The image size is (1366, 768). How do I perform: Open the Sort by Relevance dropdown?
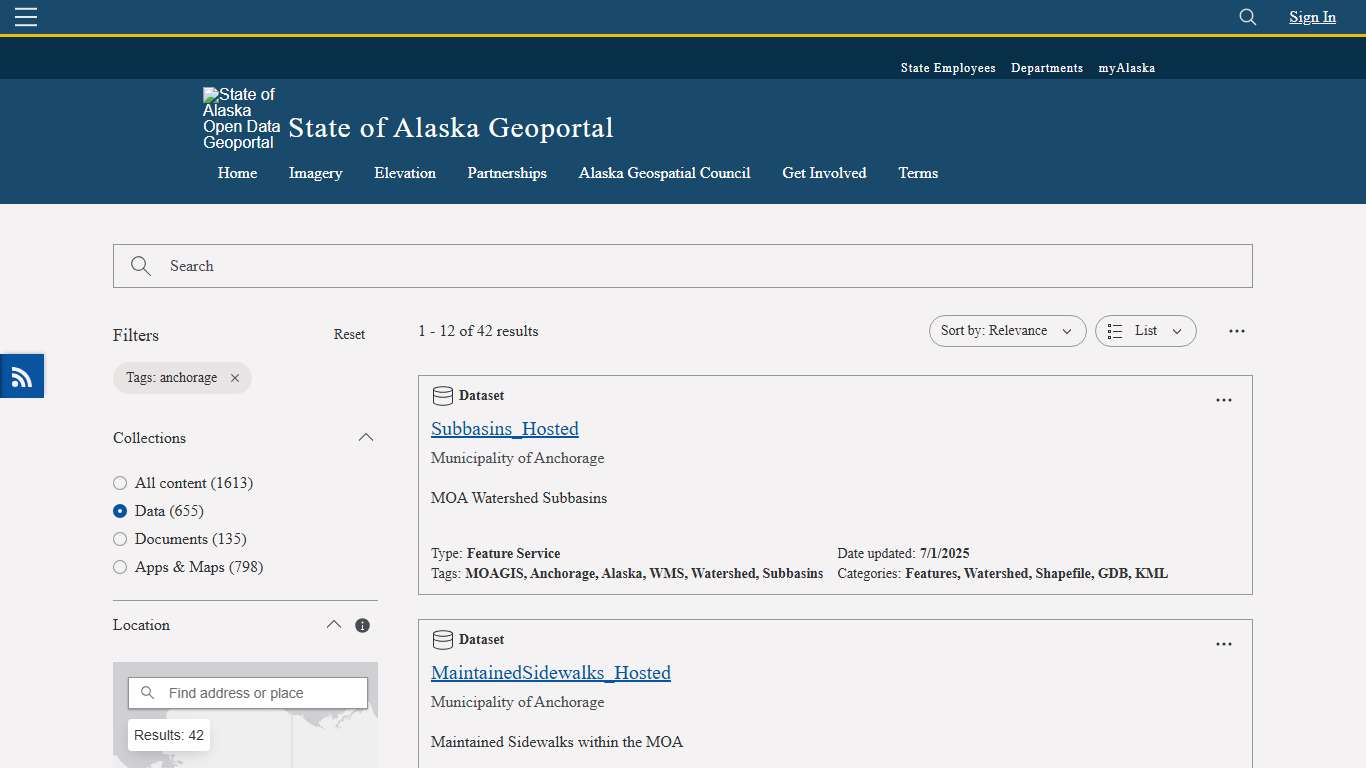click(1007, 330)
